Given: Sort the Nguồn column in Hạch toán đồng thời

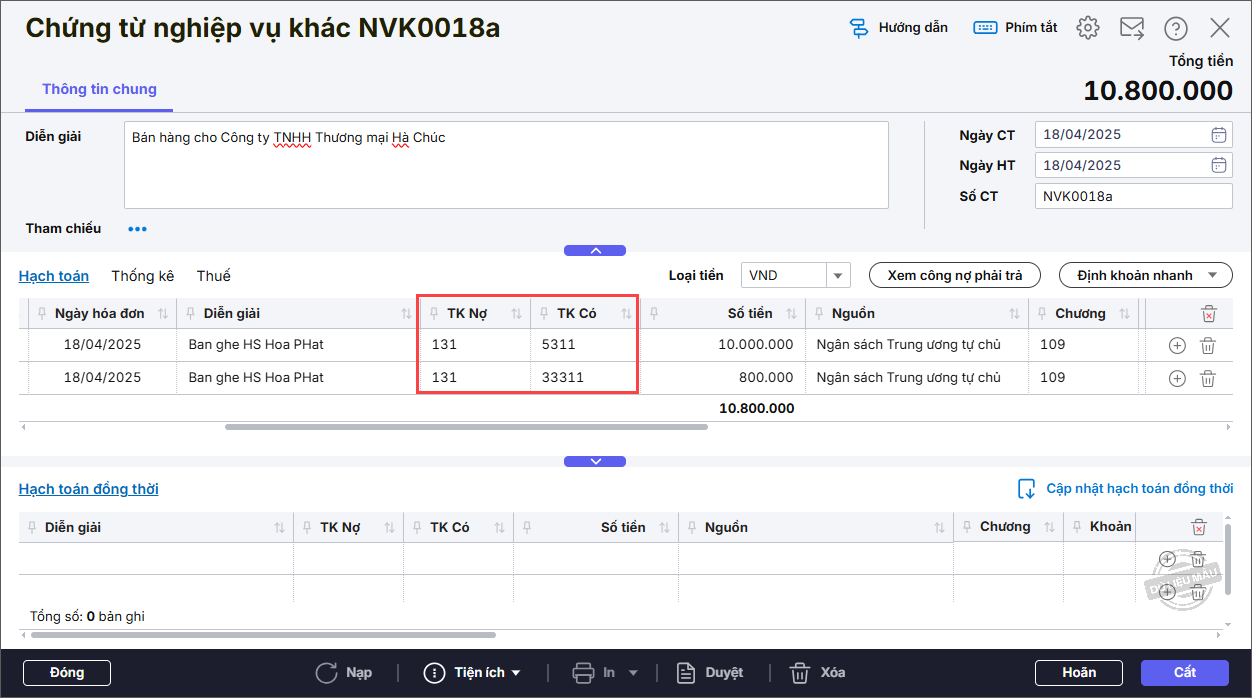Looking at the screenshot, I should [939, 527].
